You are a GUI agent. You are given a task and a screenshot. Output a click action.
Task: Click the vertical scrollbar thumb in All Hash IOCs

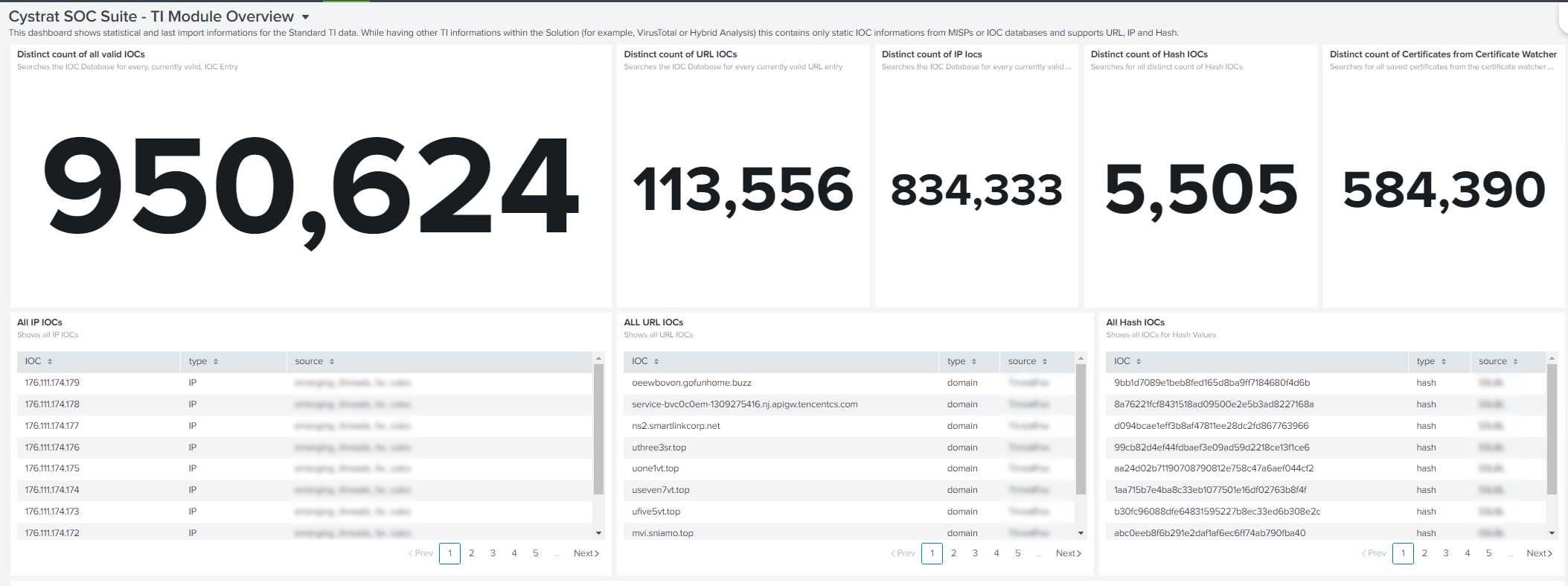[x=1552, y=430]
